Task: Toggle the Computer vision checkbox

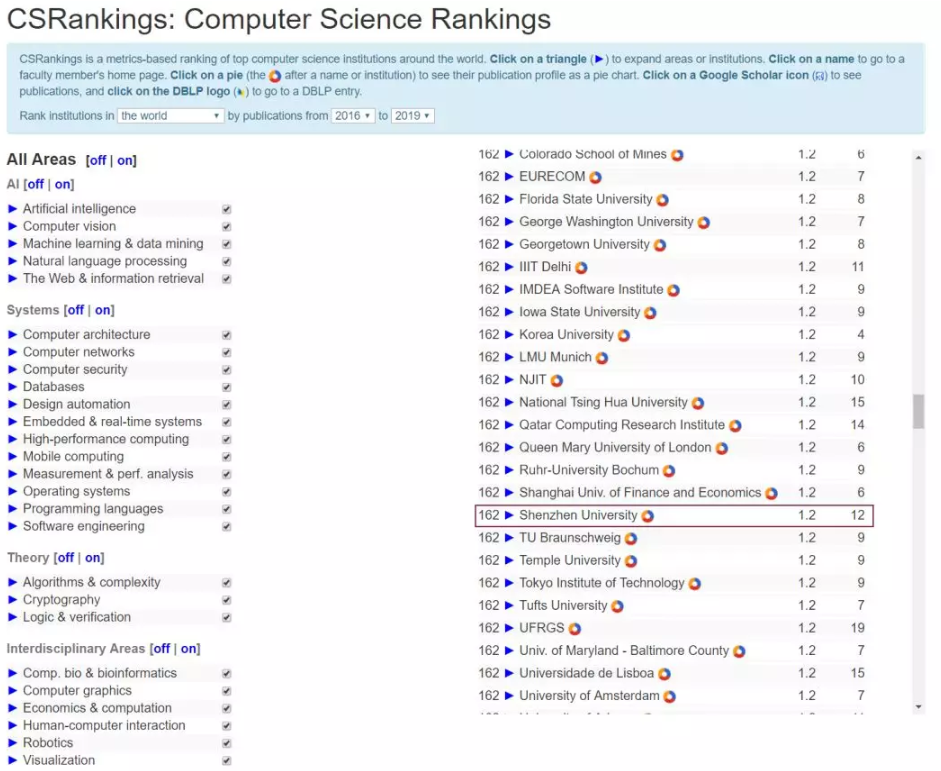Action: (226, 227)
